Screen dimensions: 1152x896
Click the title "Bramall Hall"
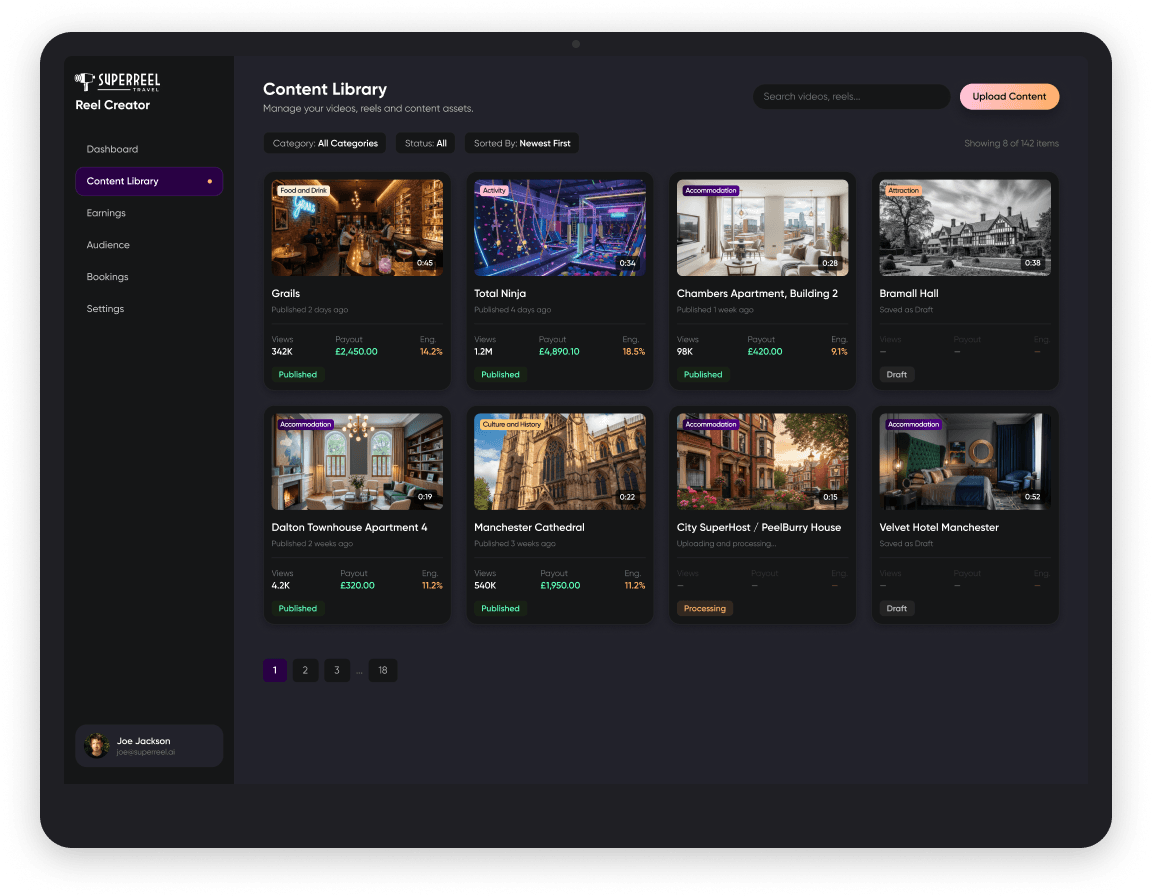coord(909,293)
